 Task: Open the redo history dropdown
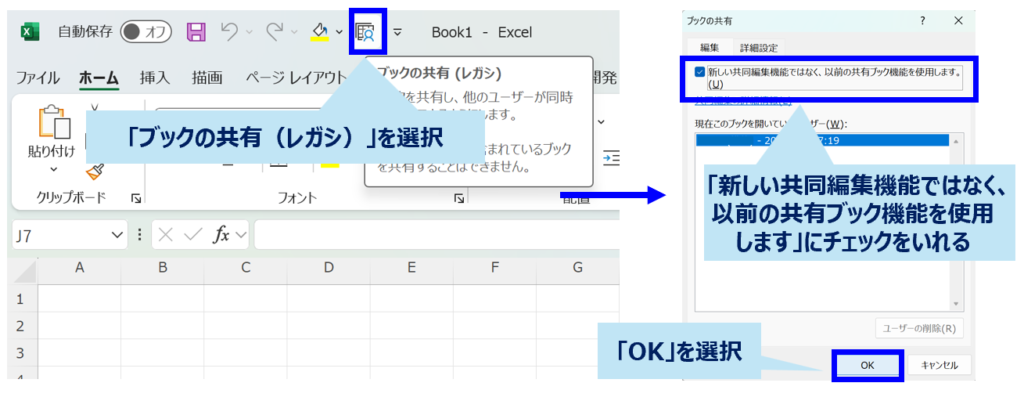[x=295, y=32]
